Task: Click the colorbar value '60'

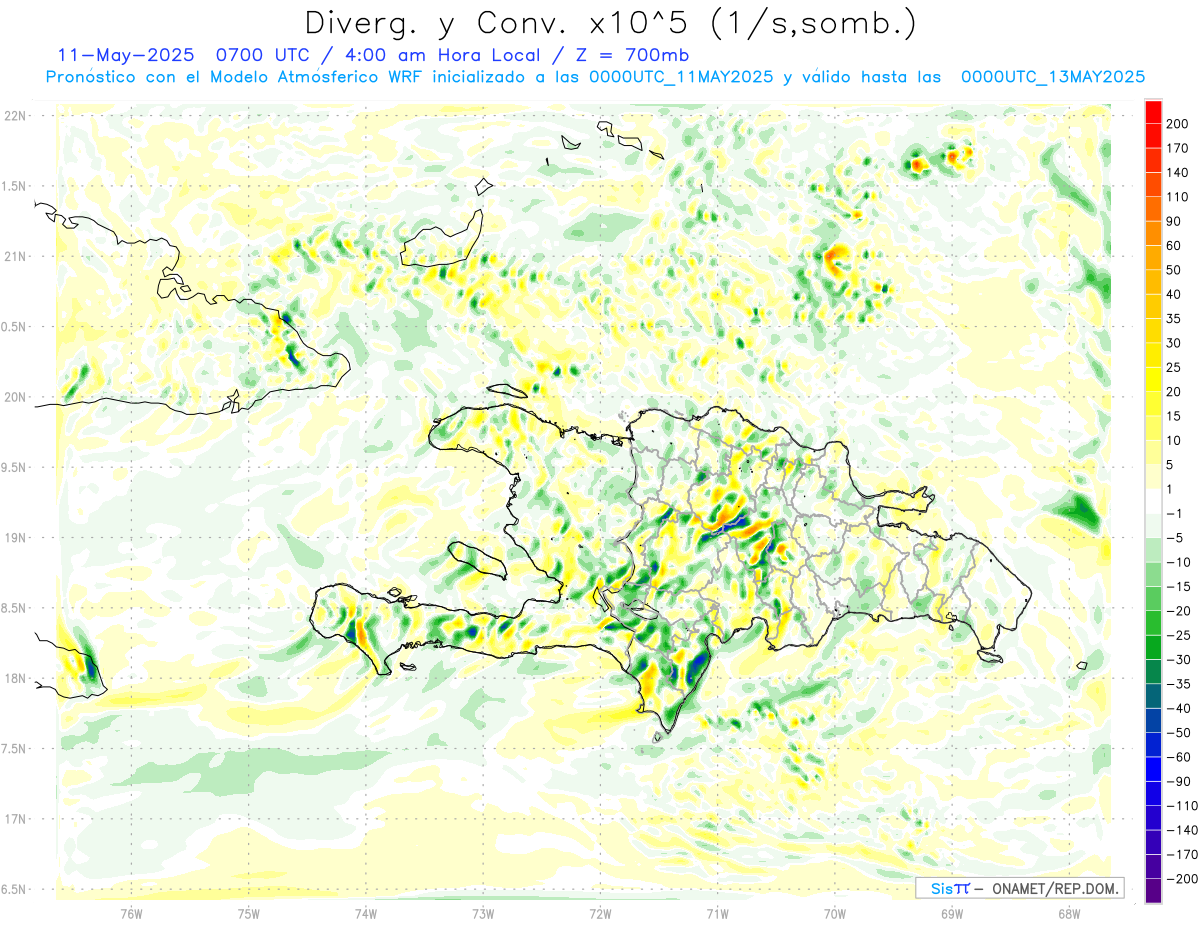Action: (x=1174, y=246)
